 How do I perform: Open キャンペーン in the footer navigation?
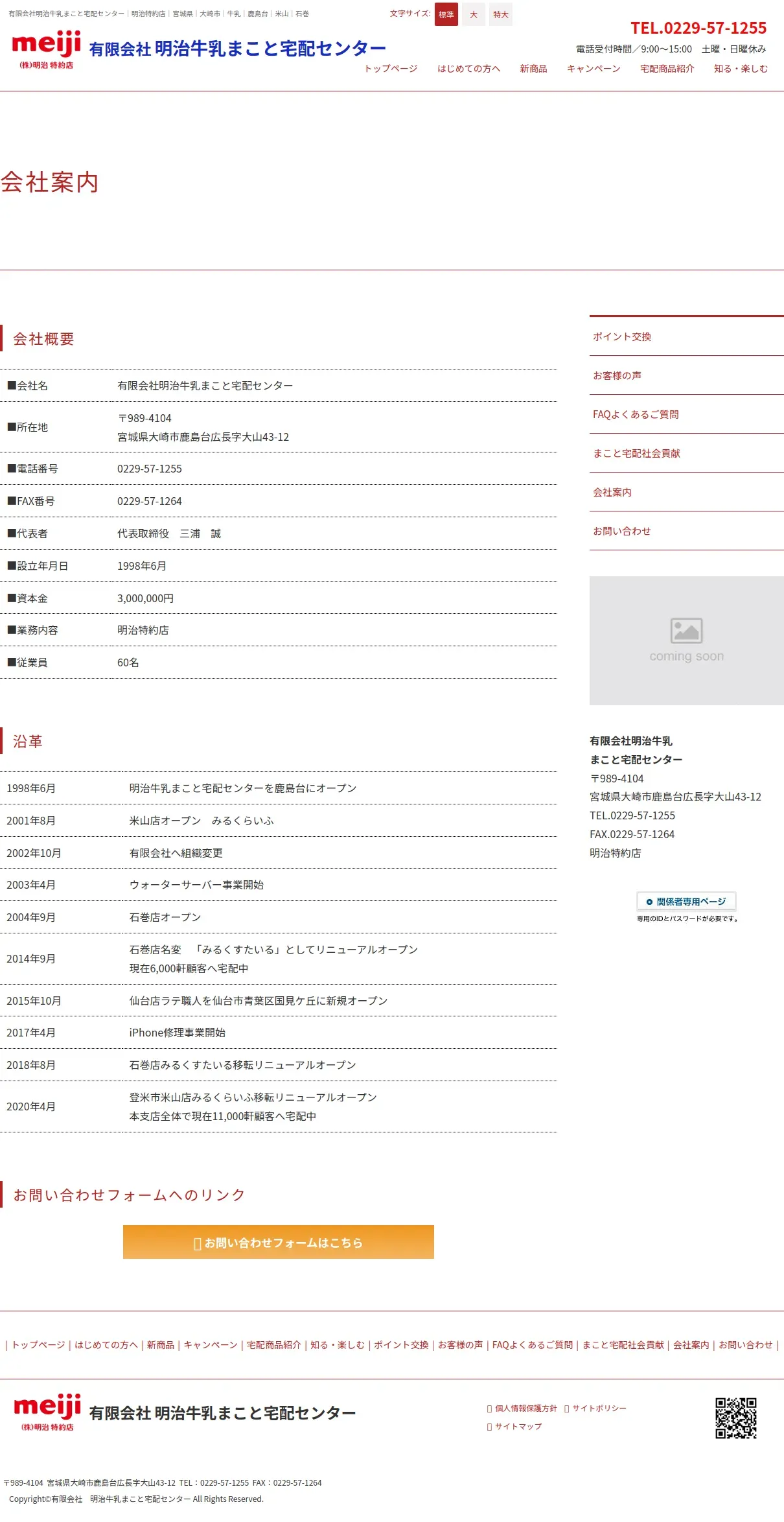click(211, 1345)
